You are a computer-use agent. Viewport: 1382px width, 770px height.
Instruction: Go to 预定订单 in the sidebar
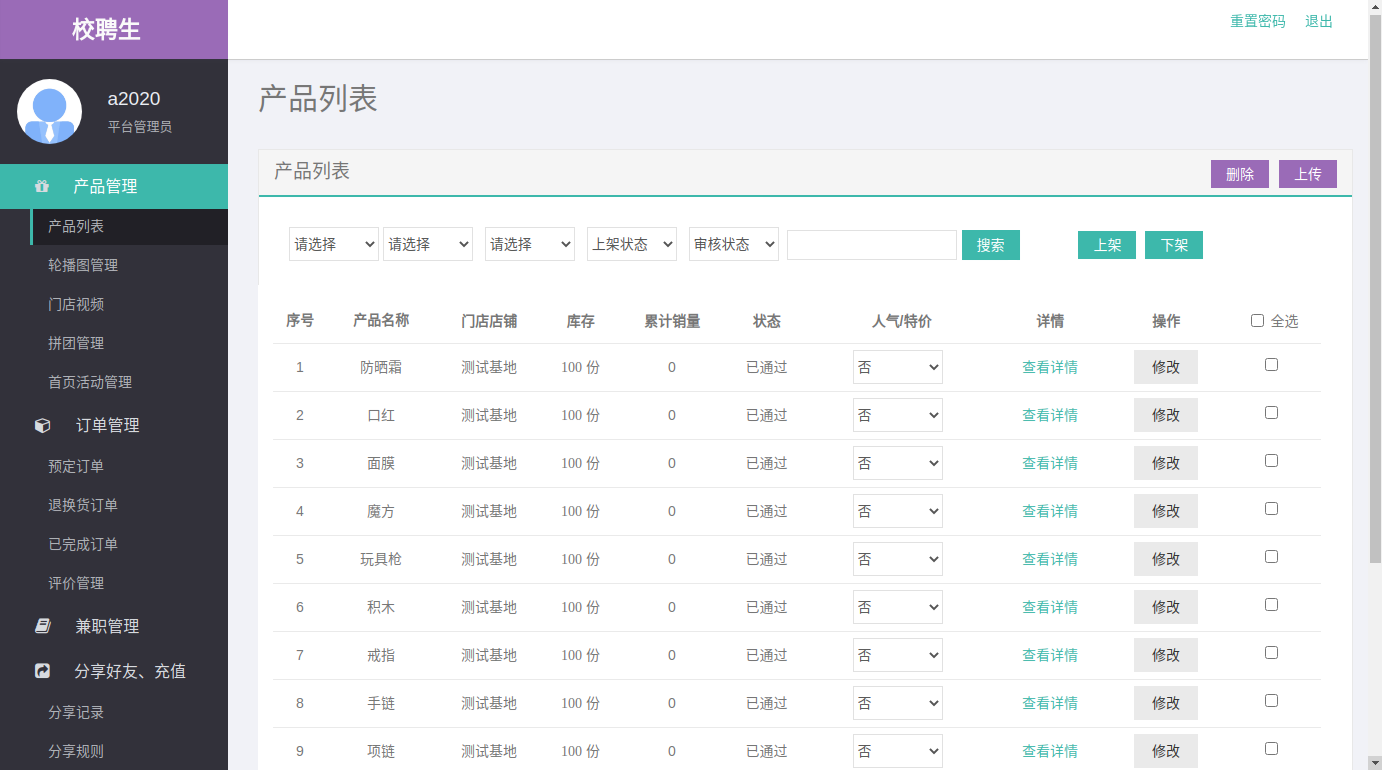pyautogui.click(x=76, y=466)
